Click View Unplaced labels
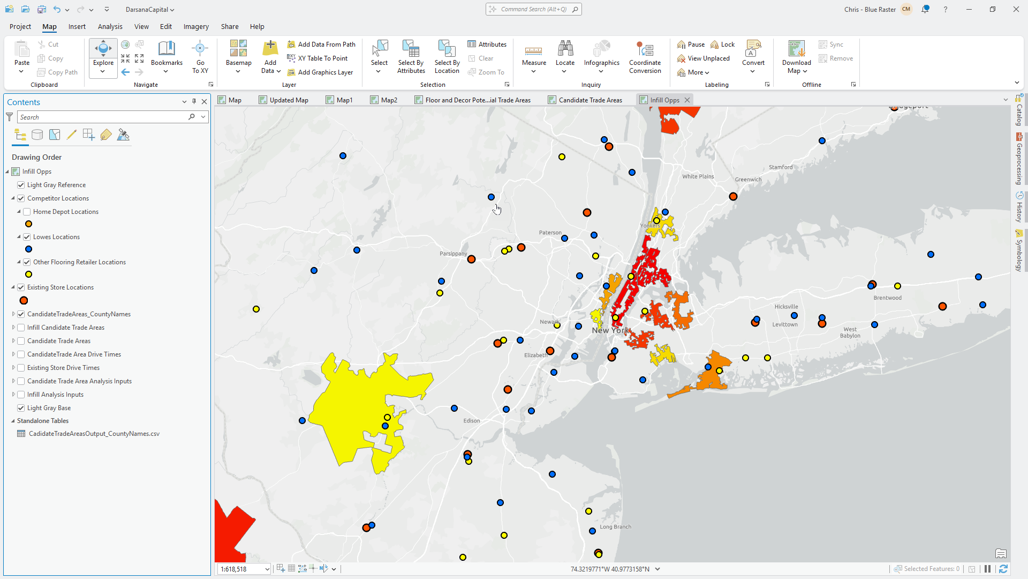Screen dimensions: 1028x579 coord(703,58)
